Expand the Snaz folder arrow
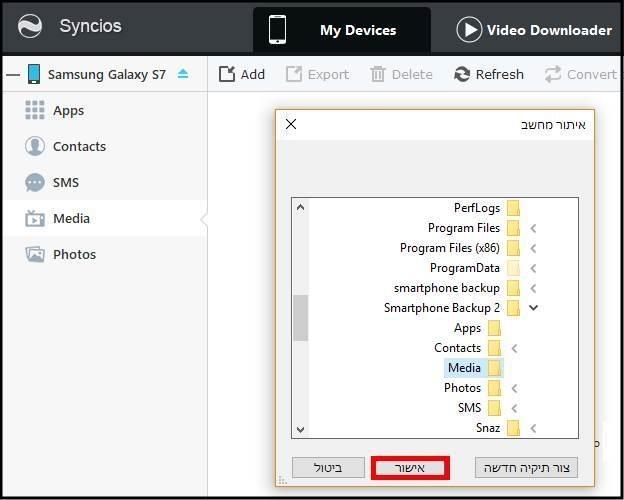Viewport: 624px width, 500px height. (x=533, y=428)
